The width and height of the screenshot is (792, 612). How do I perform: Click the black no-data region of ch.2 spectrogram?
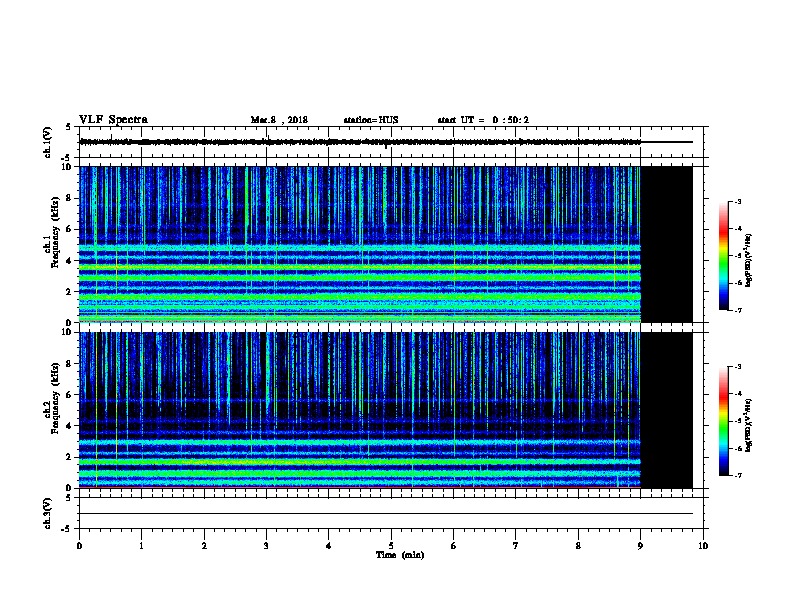(x=667, y=410)
